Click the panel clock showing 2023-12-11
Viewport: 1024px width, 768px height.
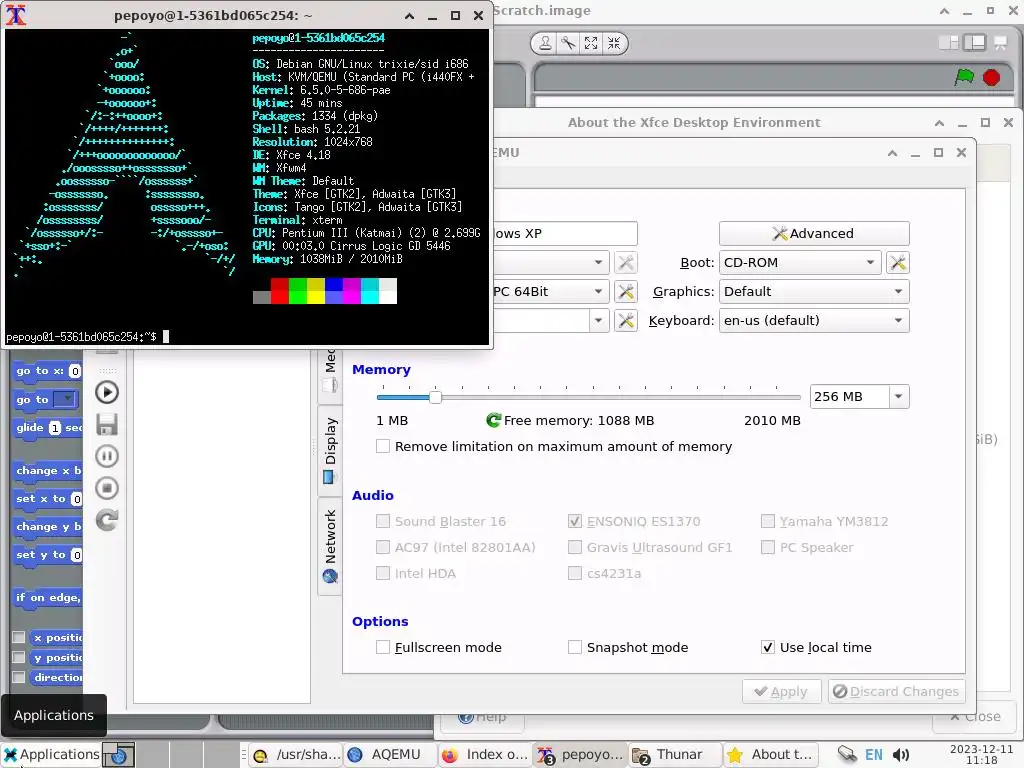(x=981, y=754)
